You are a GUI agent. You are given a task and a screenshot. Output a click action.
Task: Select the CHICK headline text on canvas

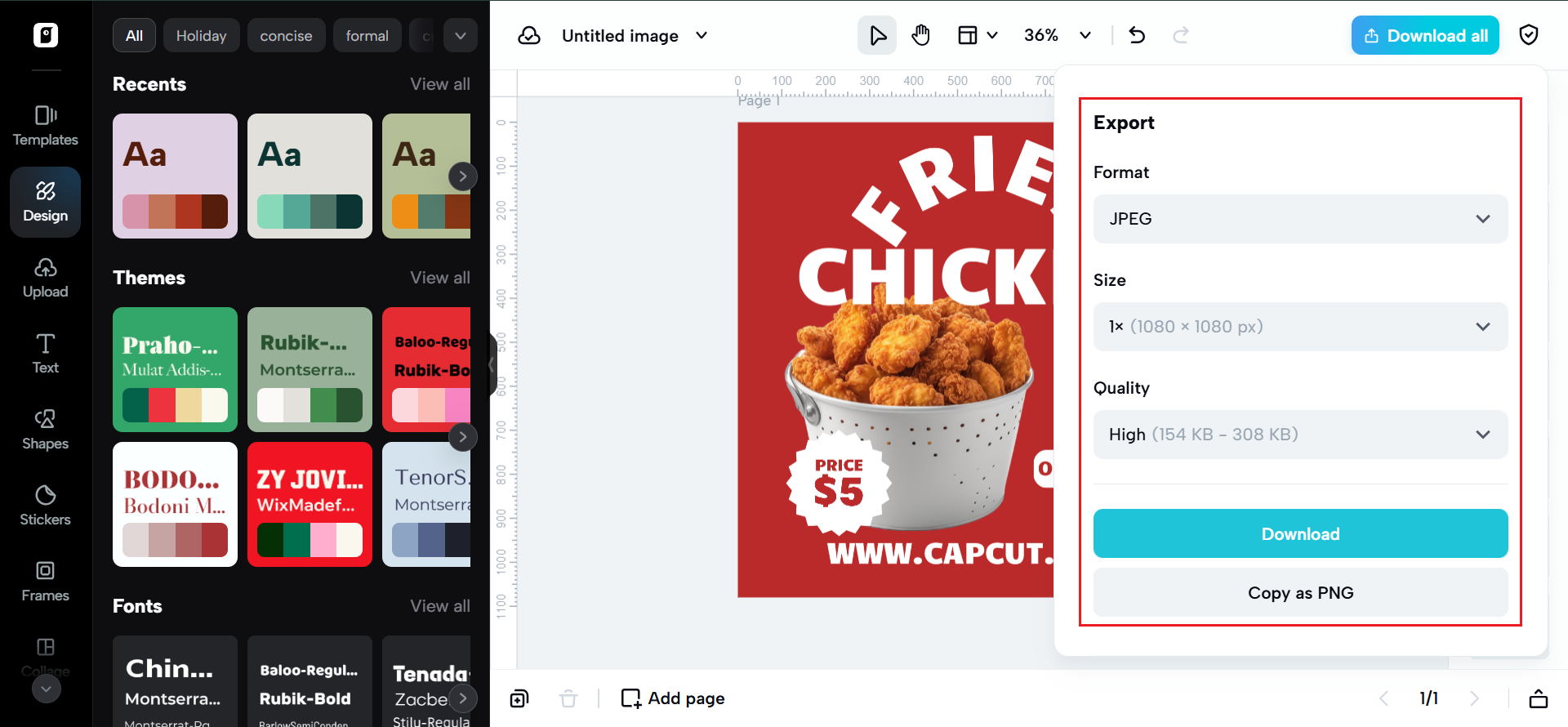(x=925, y=276)
